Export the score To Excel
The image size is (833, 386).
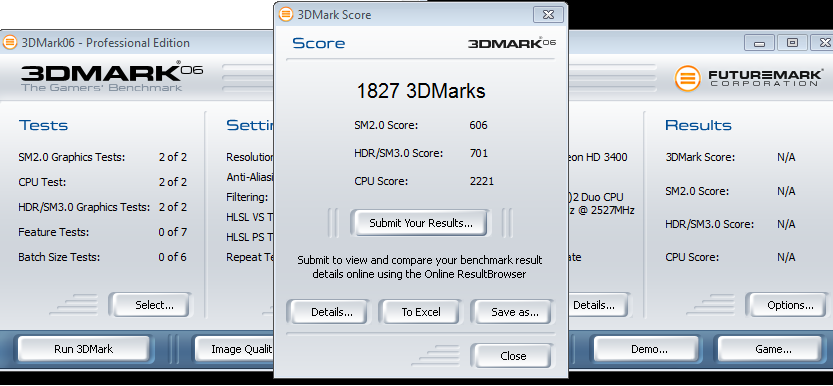click(421, 312)
